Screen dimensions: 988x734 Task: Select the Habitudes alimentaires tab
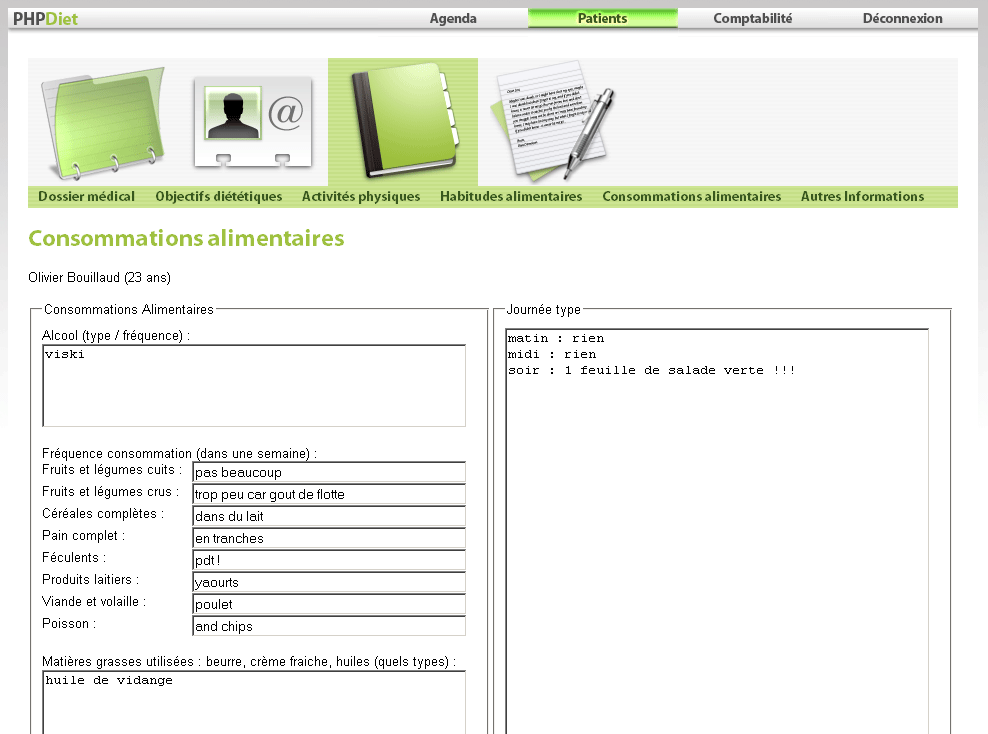[x=511, y=197]
